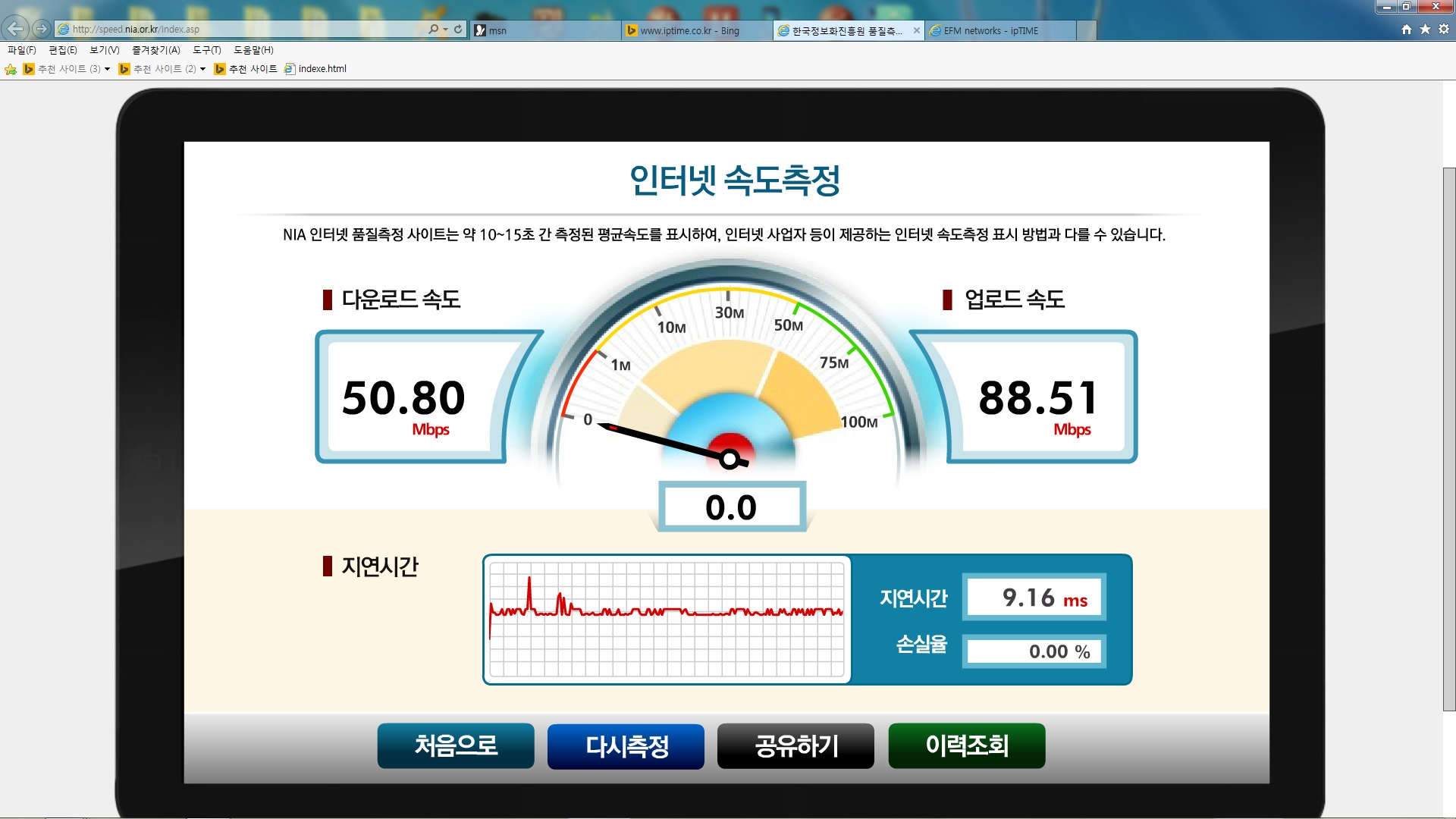Refresh the page with the reload icon
This screenshot has height=819, width=1456.
(458, 29)
